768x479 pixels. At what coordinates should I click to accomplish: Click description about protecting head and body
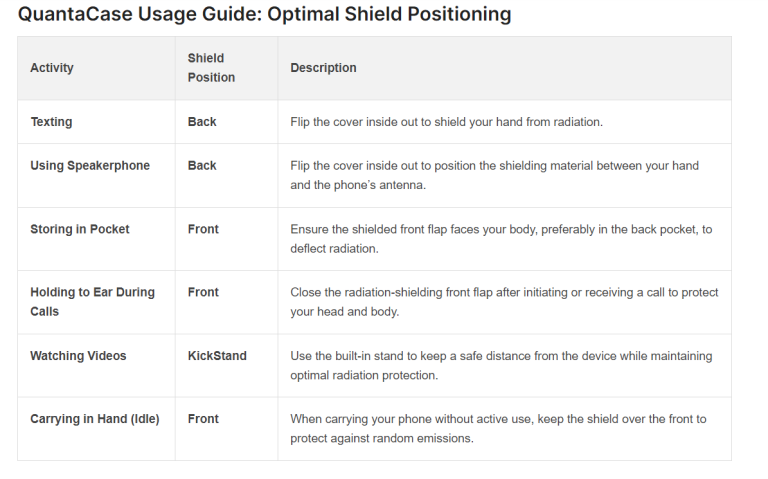pyautogui.click(x=504, y=302)
